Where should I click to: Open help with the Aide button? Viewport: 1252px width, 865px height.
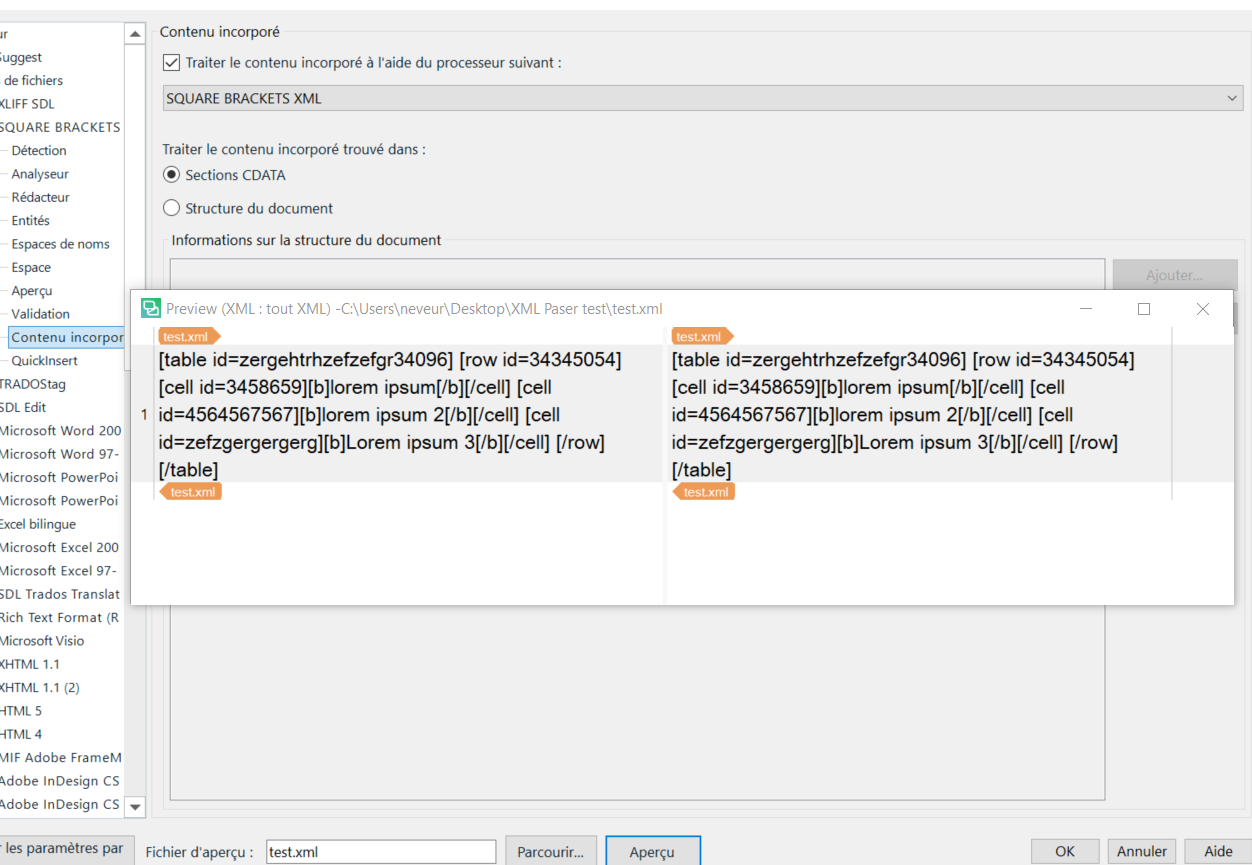(x=1218, y=852)
